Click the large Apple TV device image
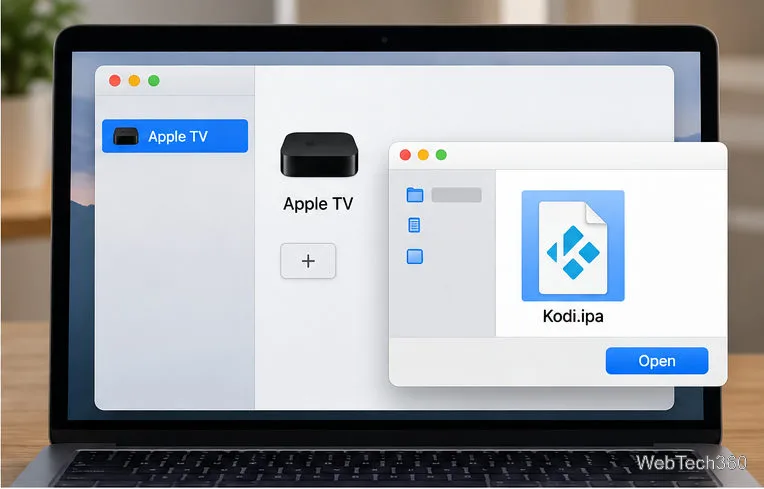Screen dimensions: 764x489 (319, 154)
